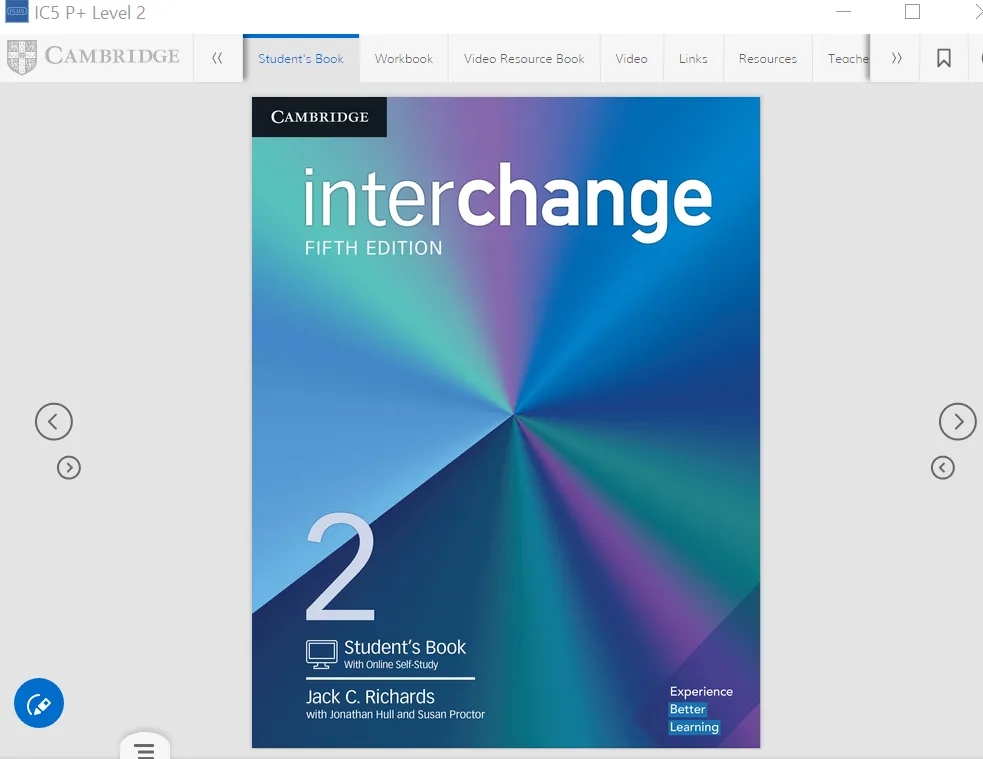Click the interchange title on cover
The height and width of the screenshot is (759, 983).
coord(508,201)
